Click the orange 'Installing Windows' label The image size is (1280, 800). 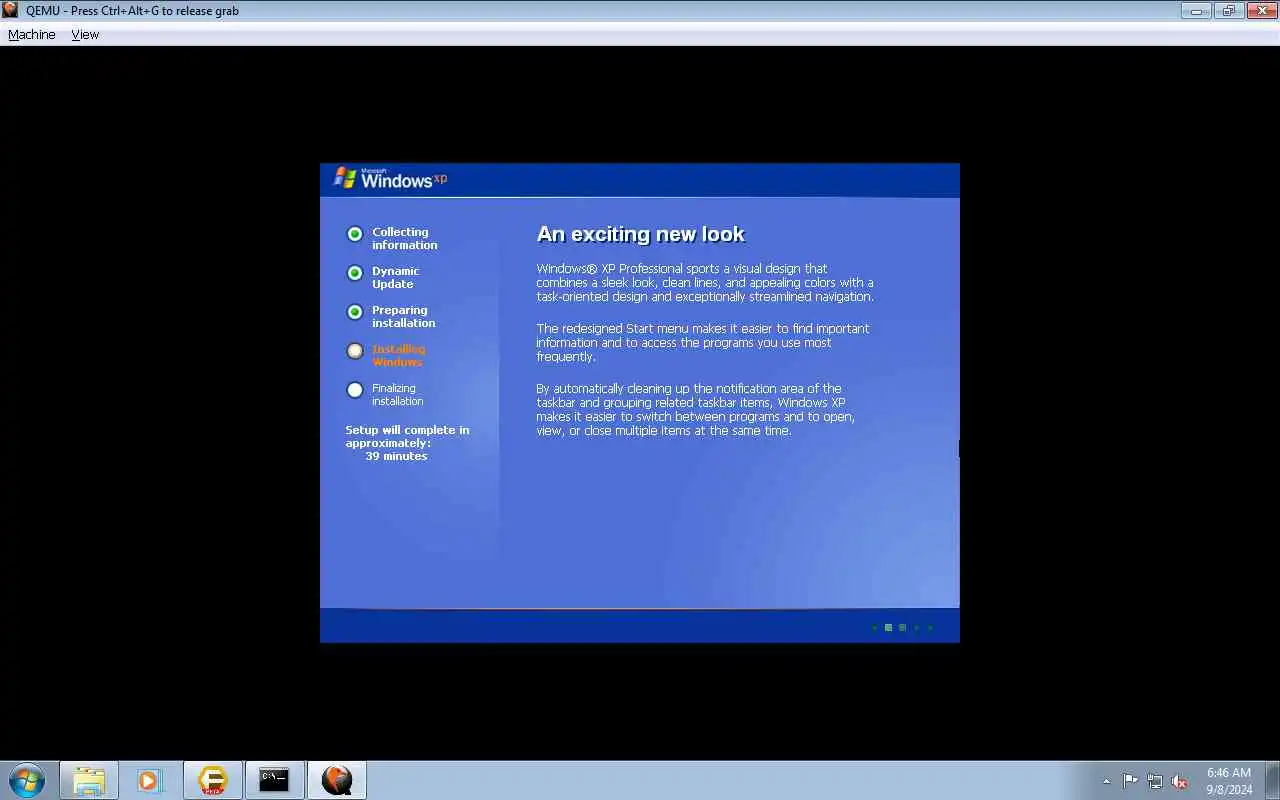(x=399, y=355)
